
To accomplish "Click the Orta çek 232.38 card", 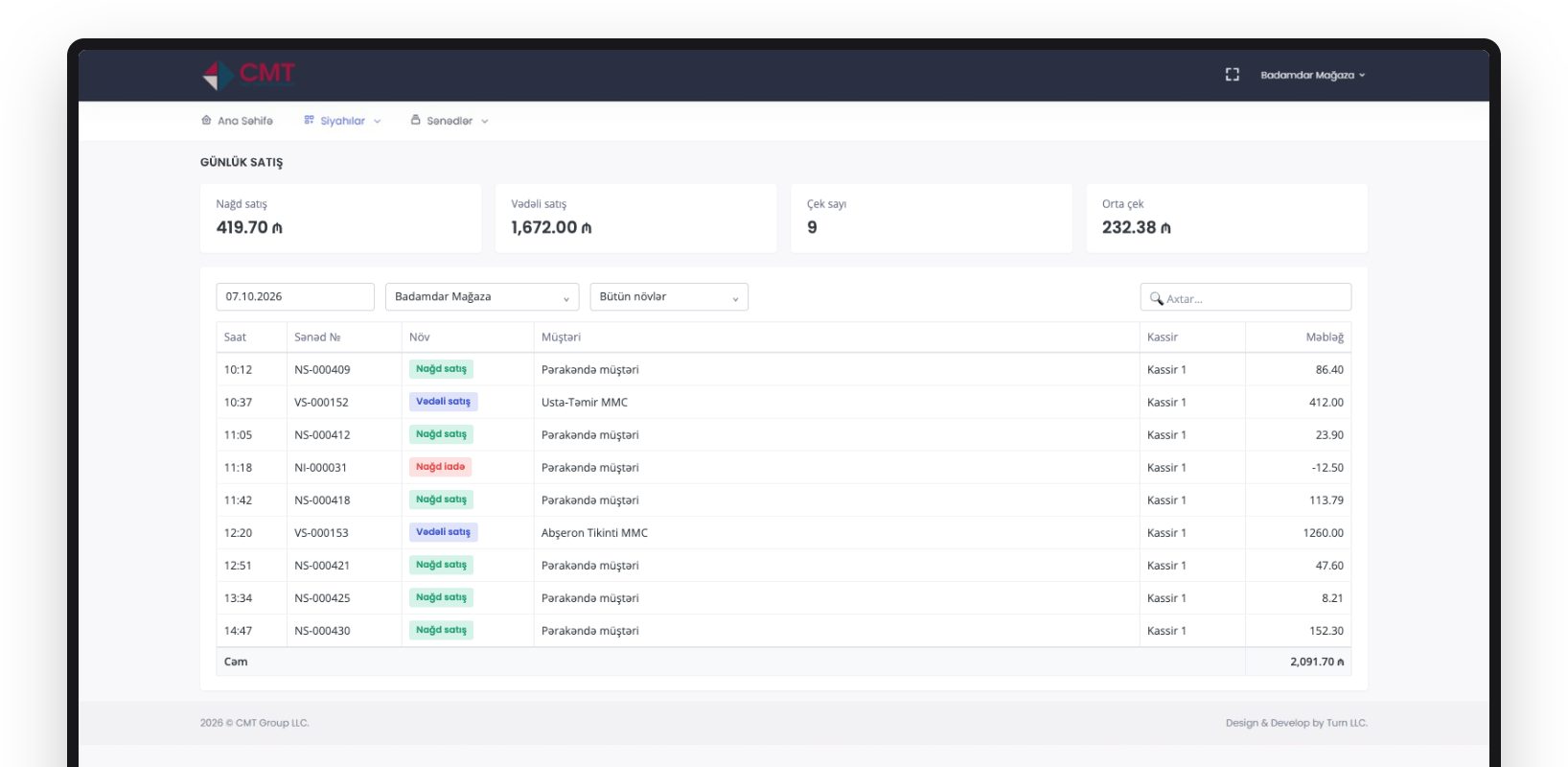I will pos(1227,219).
